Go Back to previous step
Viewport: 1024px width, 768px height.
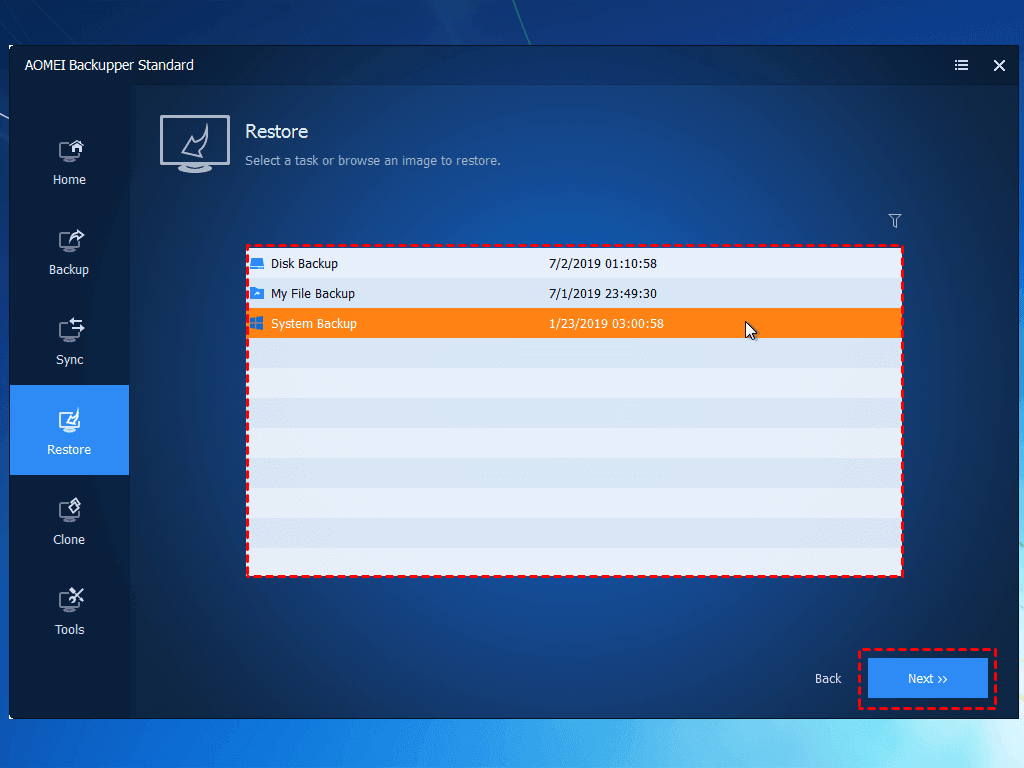(x=827, y=679)
